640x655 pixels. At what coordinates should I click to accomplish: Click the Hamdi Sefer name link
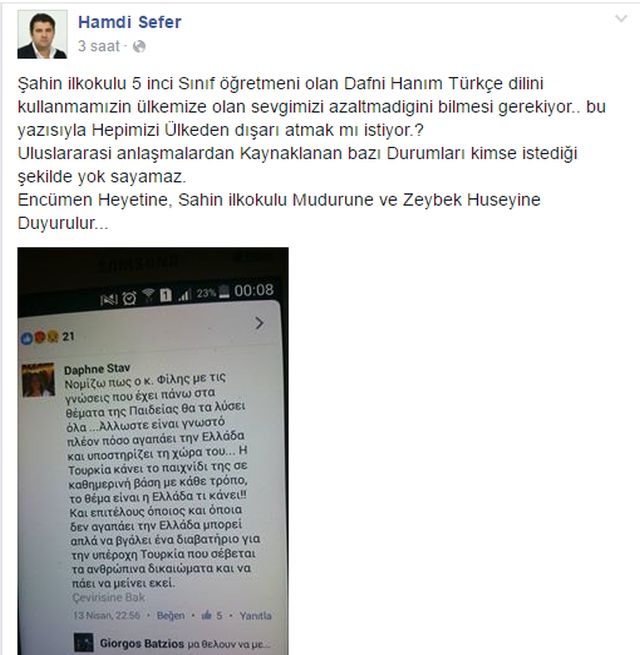pyautogui.click(x=130, y=22)
